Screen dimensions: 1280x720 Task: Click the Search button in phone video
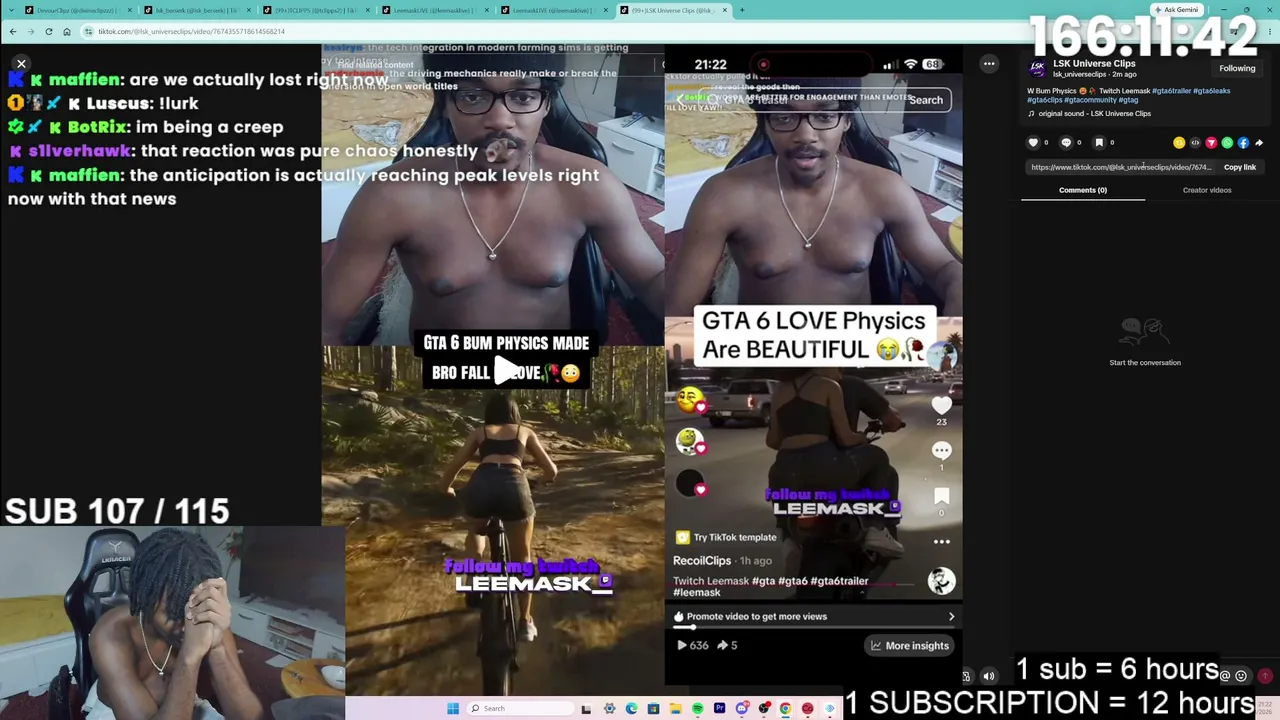pos(925,100)
